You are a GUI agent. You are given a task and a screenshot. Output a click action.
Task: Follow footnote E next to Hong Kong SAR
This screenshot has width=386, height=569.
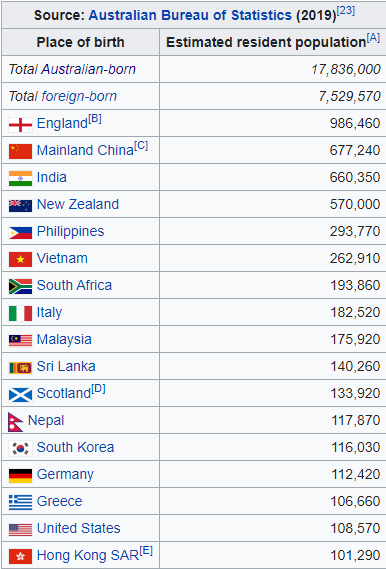pyautogui.click(x=146, y=551)
